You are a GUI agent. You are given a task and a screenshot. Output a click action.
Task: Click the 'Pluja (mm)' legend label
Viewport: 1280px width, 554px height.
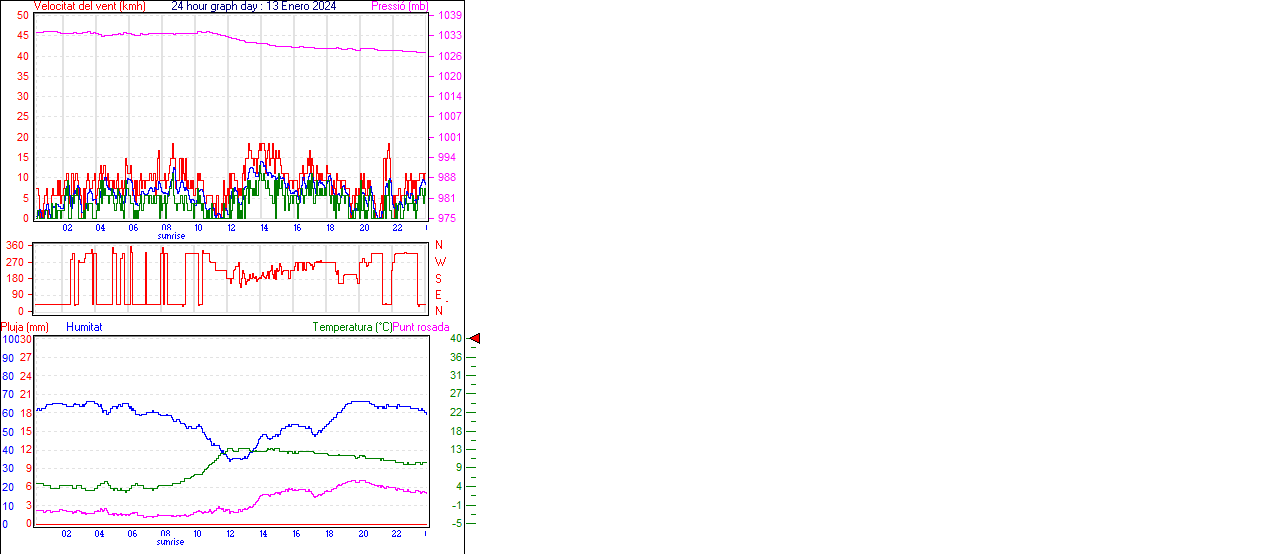pos(24,327)
